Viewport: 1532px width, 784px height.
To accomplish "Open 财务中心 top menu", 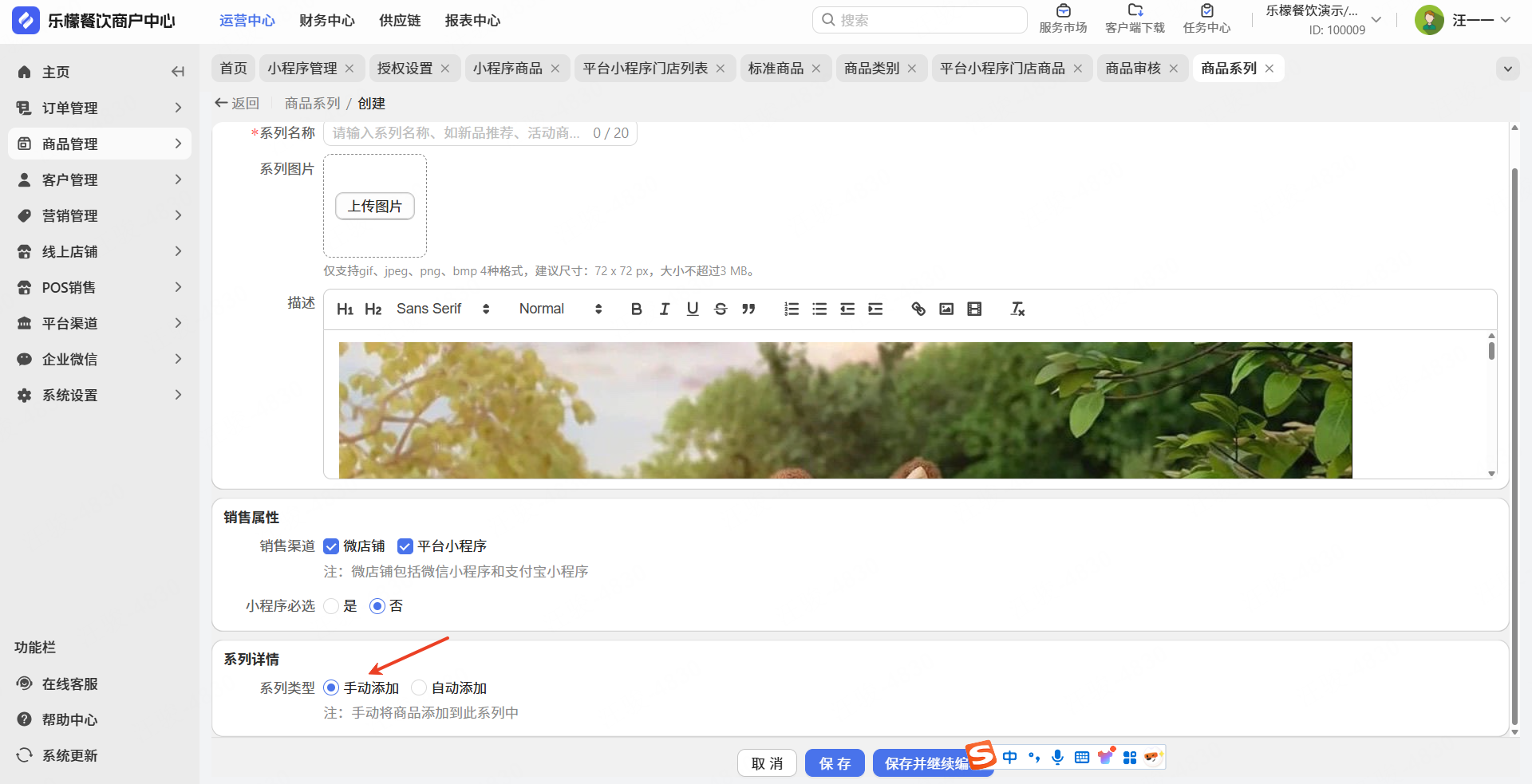I will (327, 21).
